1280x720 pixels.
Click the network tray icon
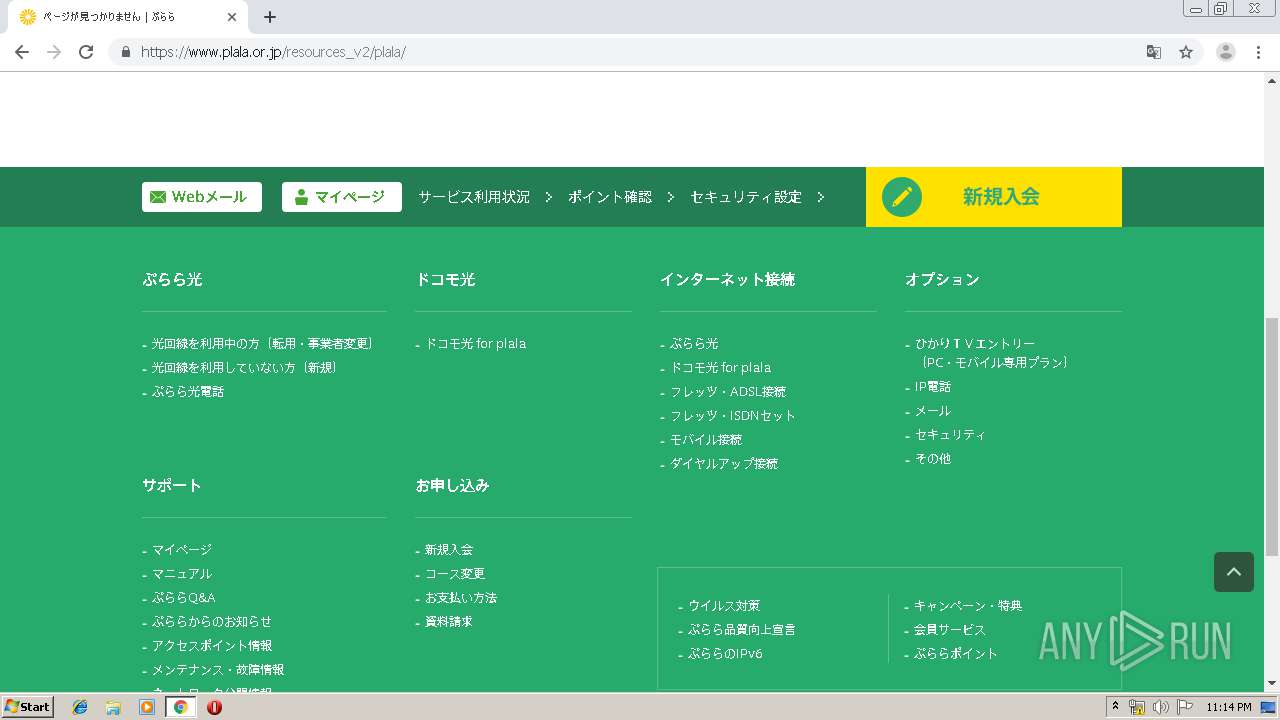1137,707
